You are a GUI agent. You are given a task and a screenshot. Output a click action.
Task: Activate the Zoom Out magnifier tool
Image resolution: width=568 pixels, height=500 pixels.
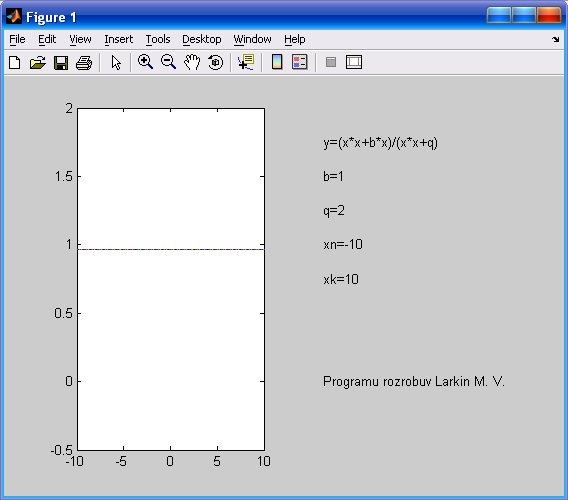pos(168,62)
